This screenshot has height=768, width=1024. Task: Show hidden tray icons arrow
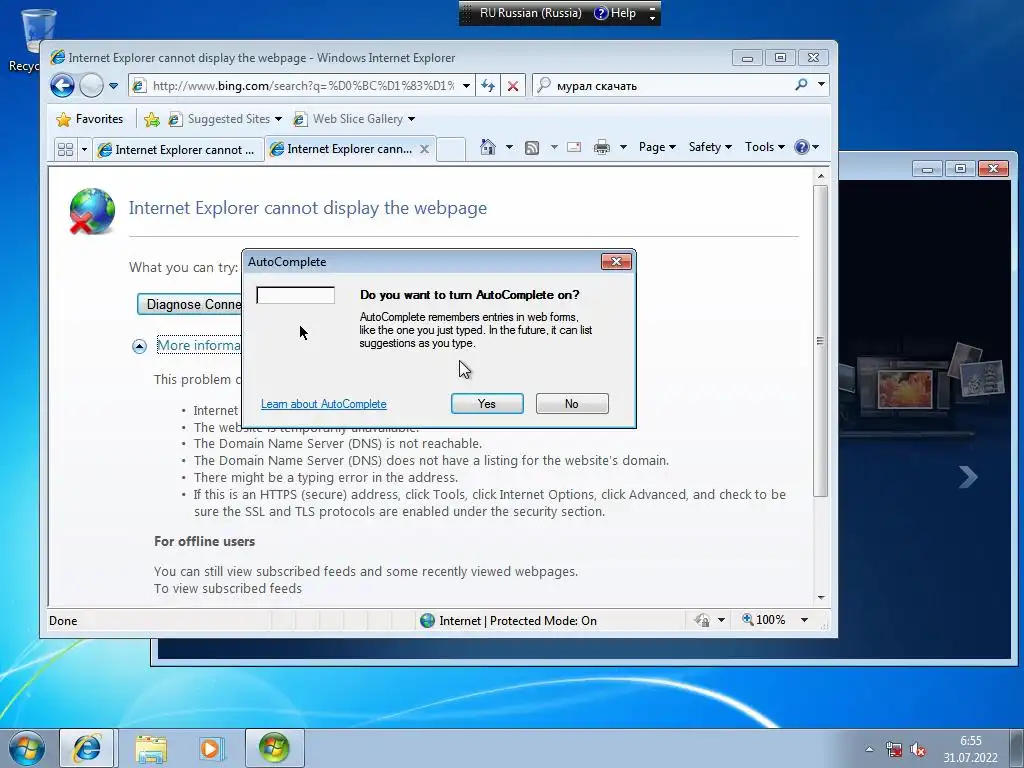(x=869, y=749)
